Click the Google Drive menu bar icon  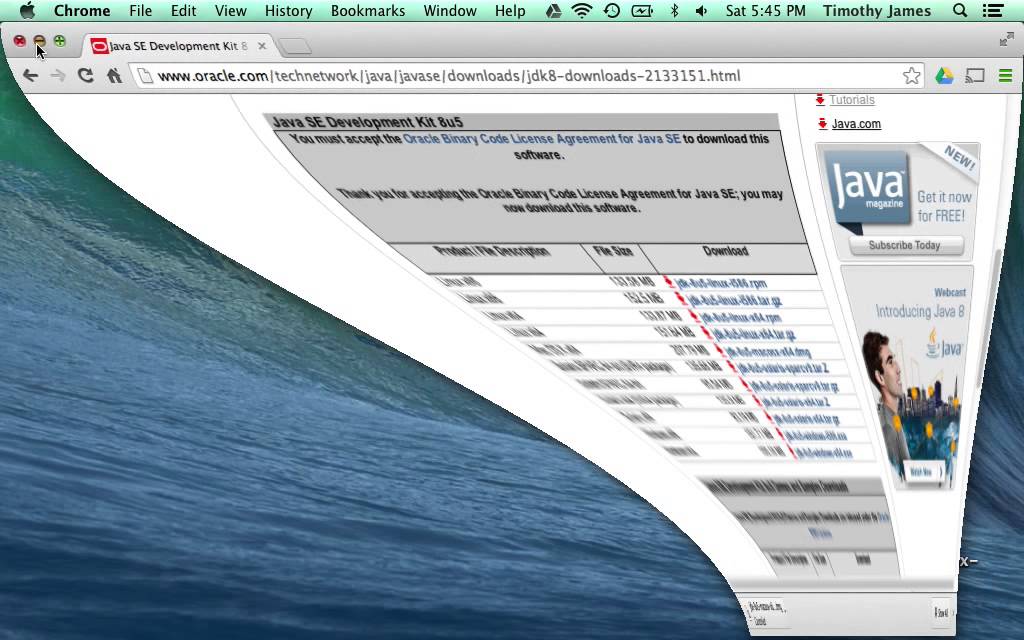[x=553, y=10]
